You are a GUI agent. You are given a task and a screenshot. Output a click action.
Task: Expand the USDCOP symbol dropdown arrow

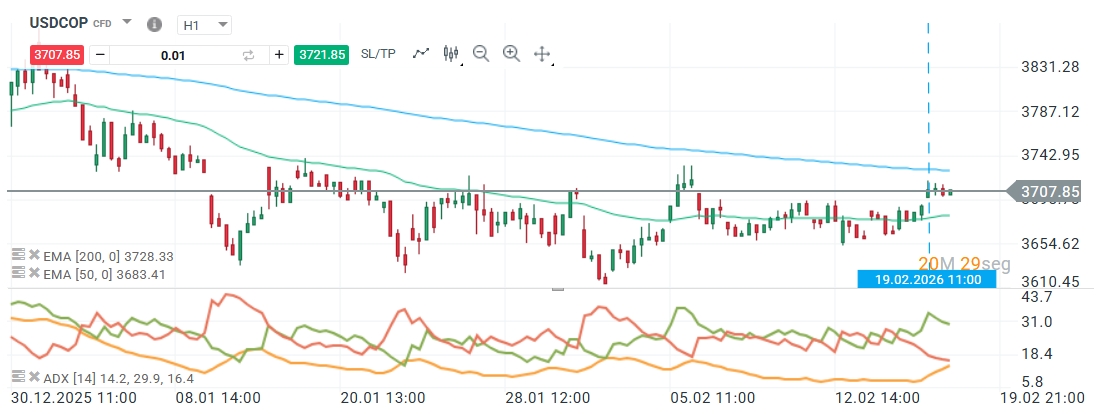pyautogui.click(x=126, y=22)
